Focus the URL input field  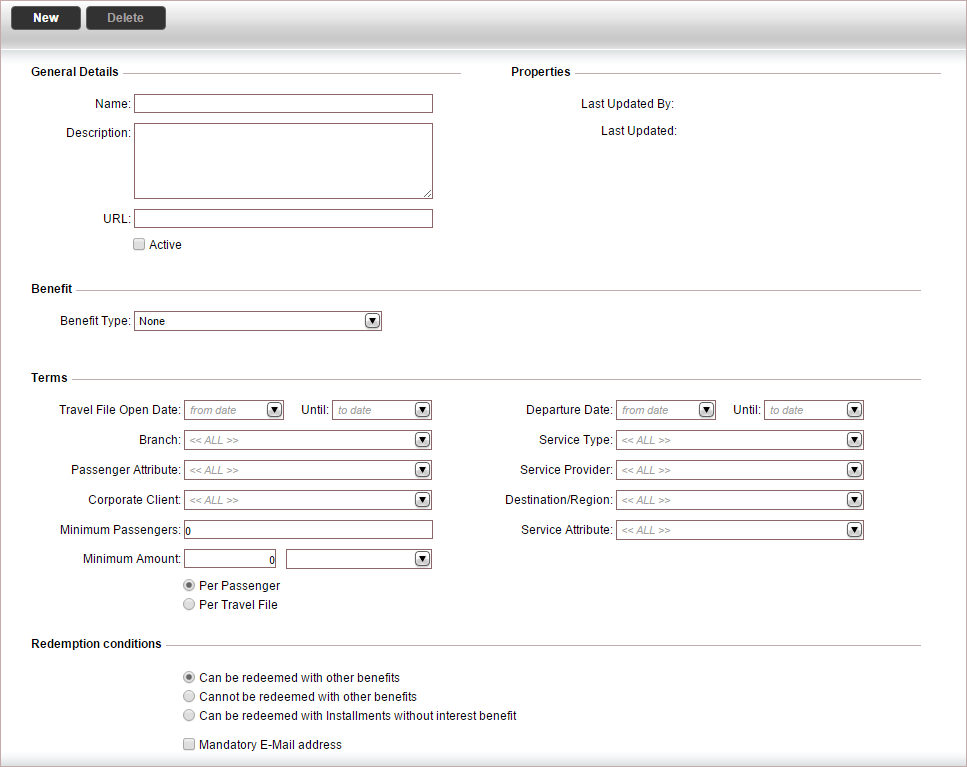pyautogui.click(x=283, y=218)
